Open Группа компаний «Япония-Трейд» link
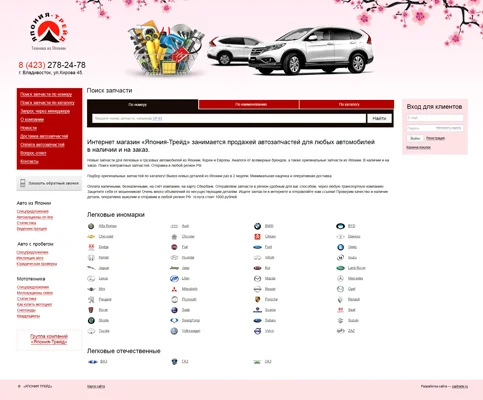 click(49, 339)
